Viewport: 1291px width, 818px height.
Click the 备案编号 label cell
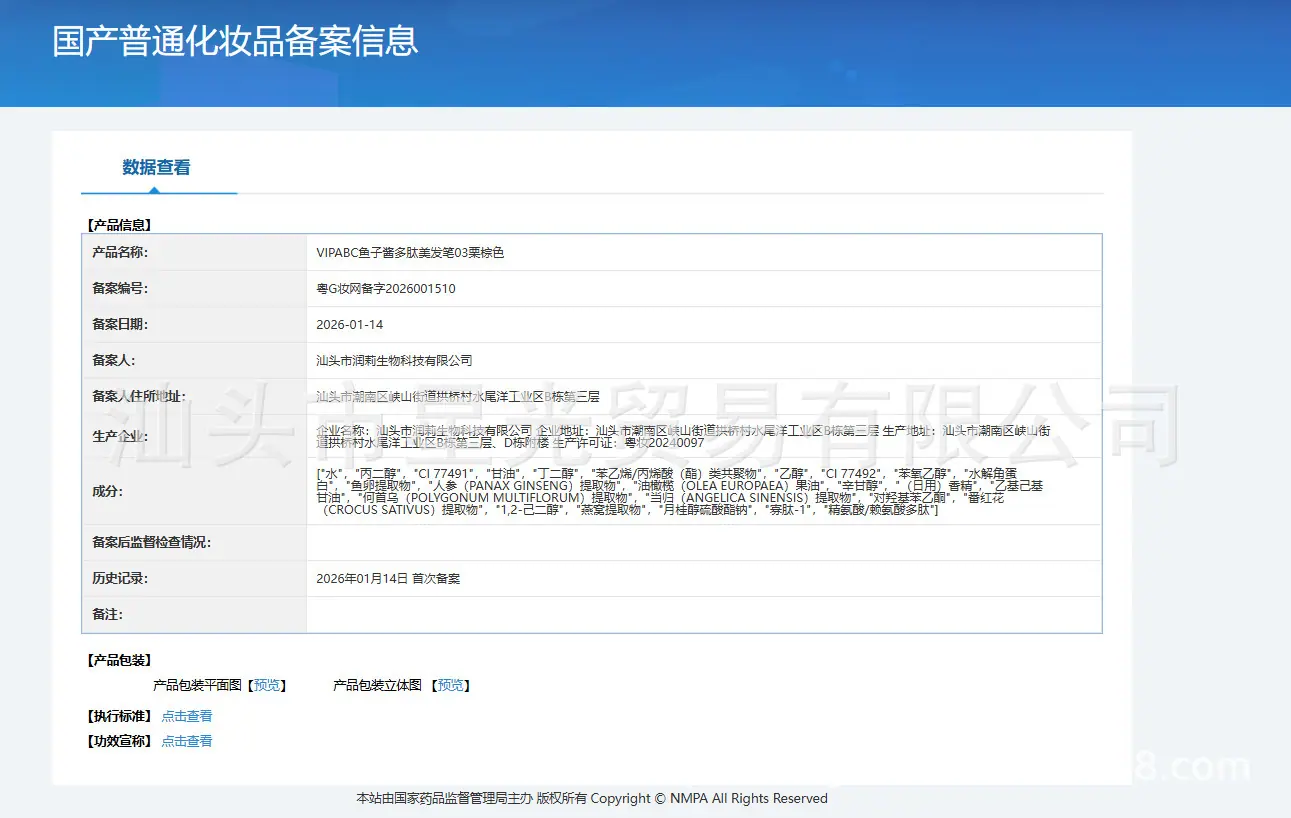tap(194, 289)
